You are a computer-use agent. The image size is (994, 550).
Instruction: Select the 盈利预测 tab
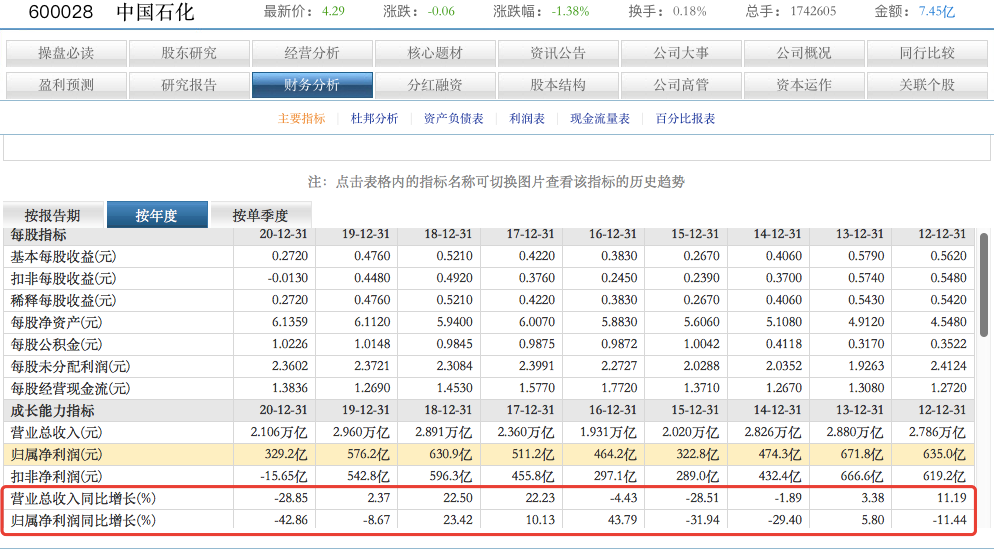[66, 85]
